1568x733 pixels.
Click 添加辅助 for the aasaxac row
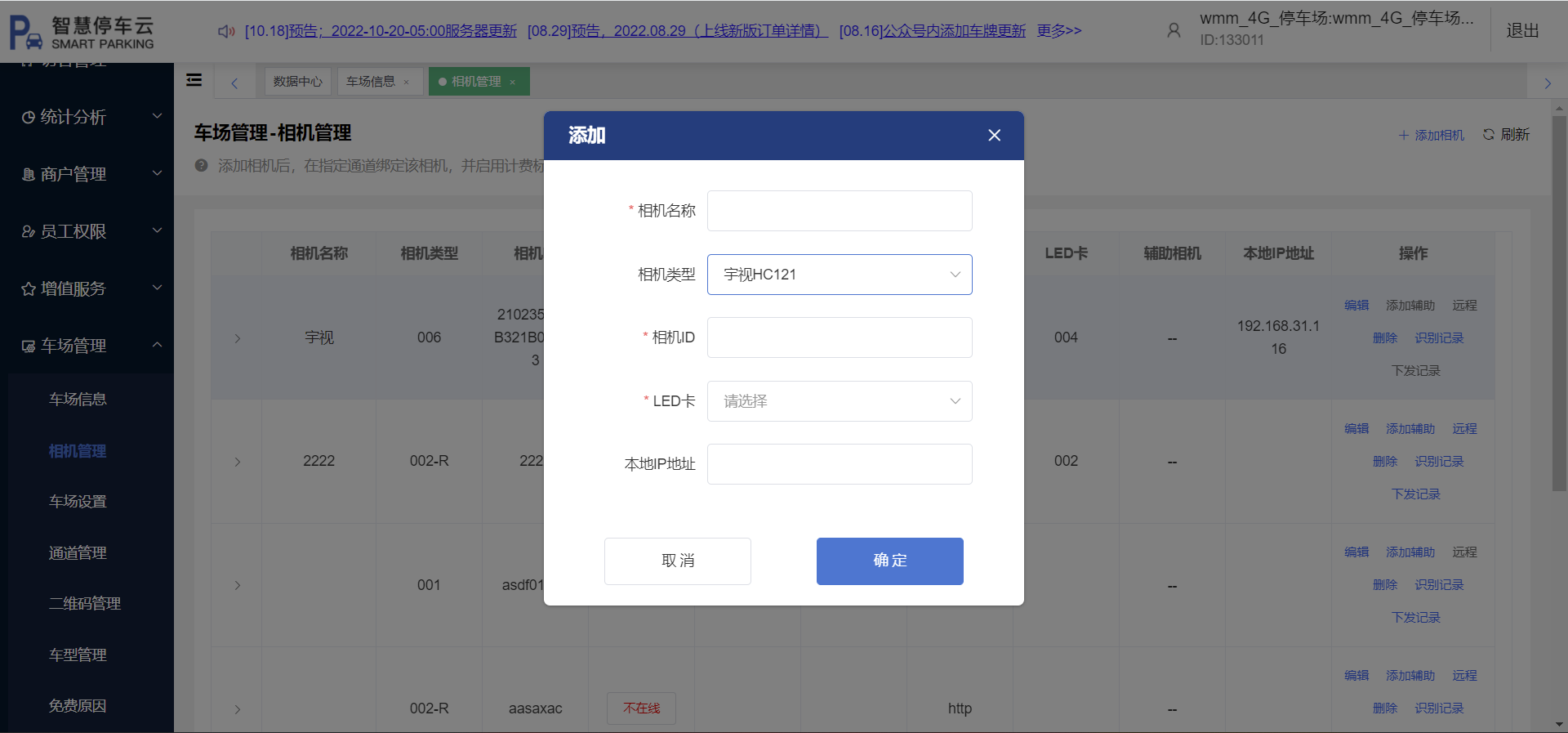tap(1410, 676)
